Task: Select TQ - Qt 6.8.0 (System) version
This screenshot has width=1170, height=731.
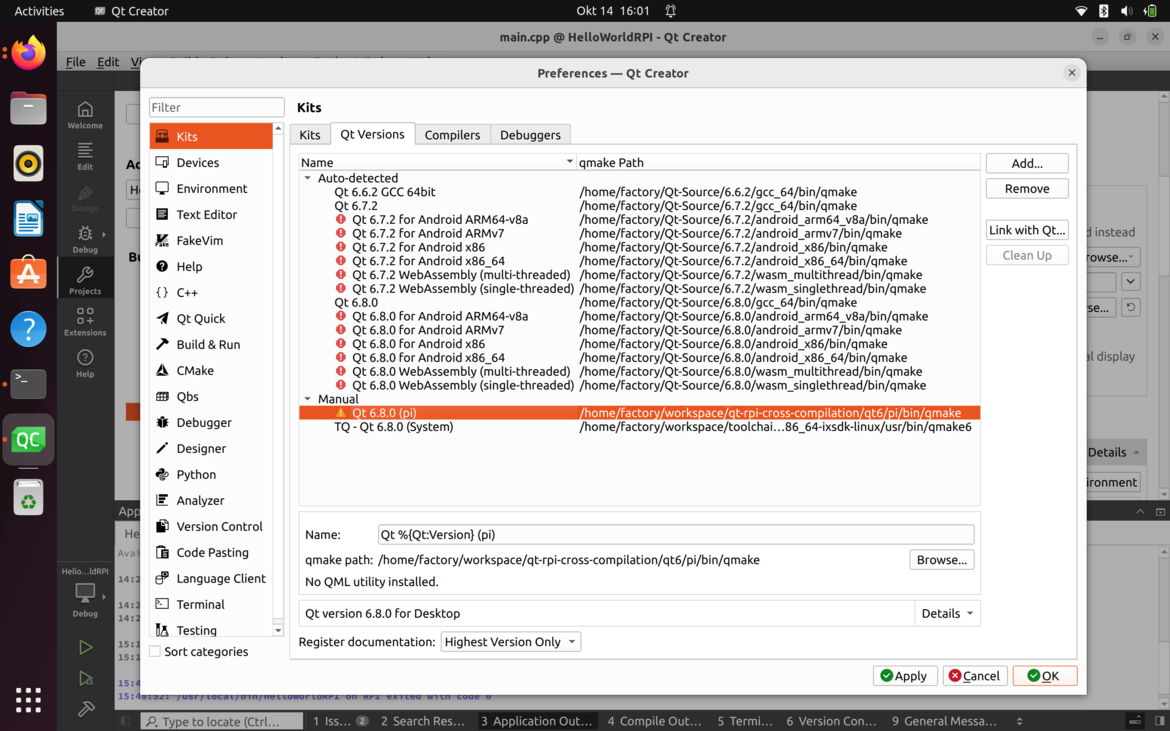Action: [x=639, y=427]
